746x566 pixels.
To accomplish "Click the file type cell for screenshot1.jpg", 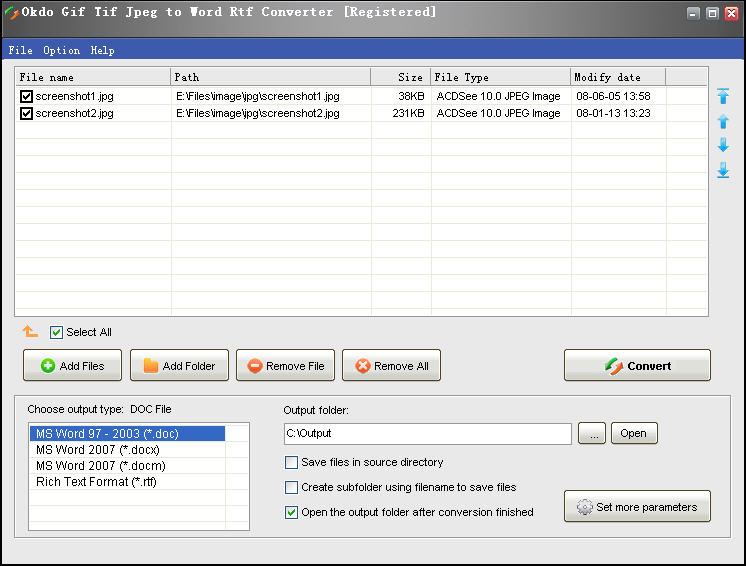I will [x=499, y=97].
